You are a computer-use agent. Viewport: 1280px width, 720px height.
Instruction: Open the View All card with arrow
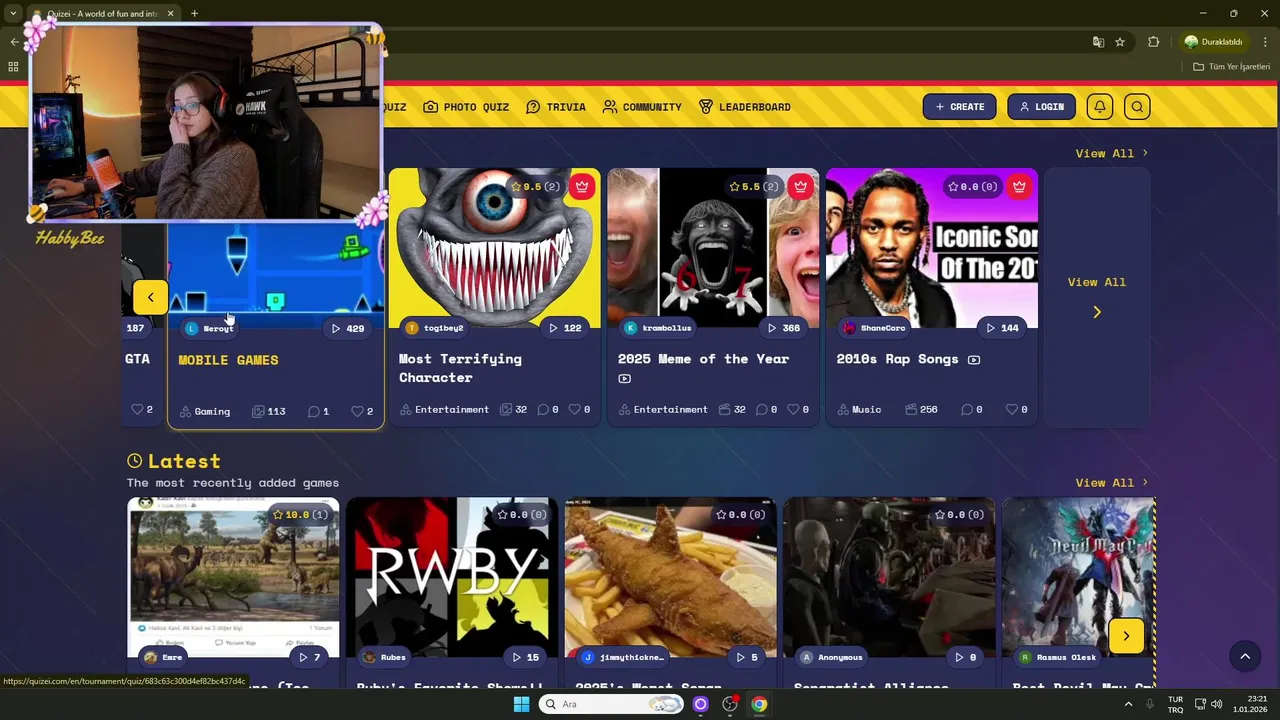point(1097,297)
